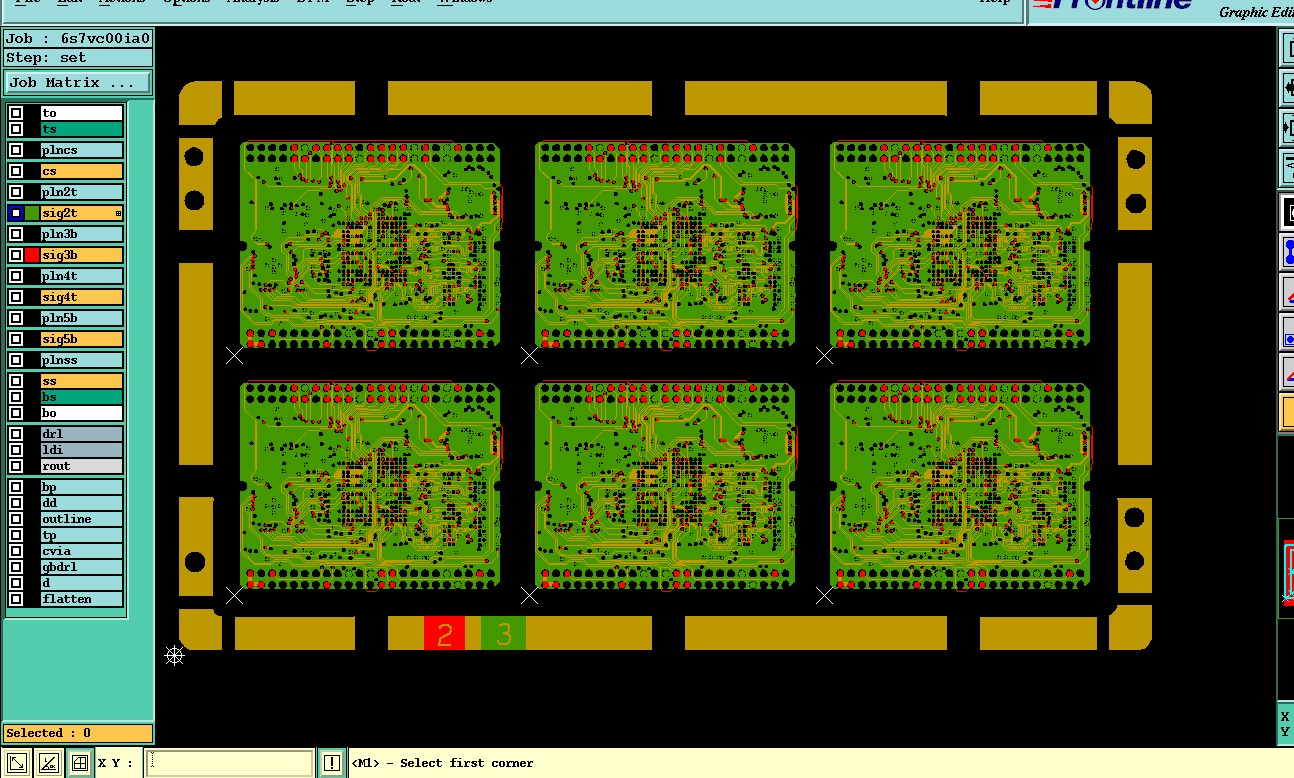Click the origin datum marker on canvas
1294x778 pixels.
tap(175, 655)
